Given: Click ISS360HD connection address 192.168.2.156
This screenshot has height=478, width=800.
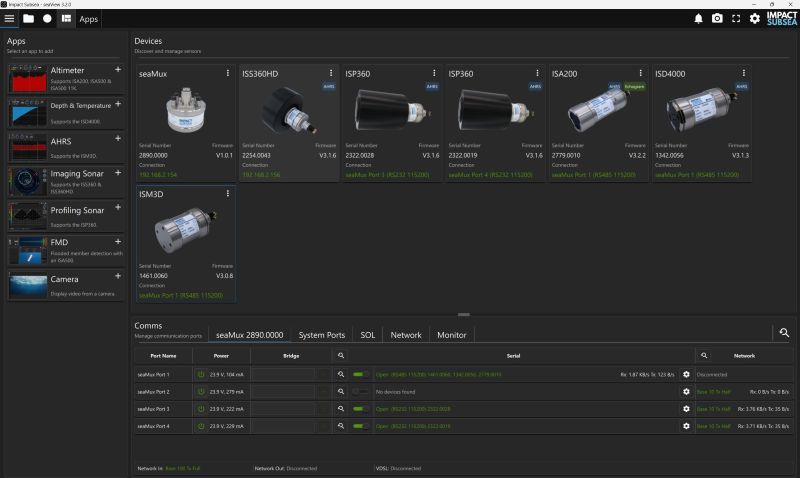Looking at the screenshot, I should click(x=261, y=175).
